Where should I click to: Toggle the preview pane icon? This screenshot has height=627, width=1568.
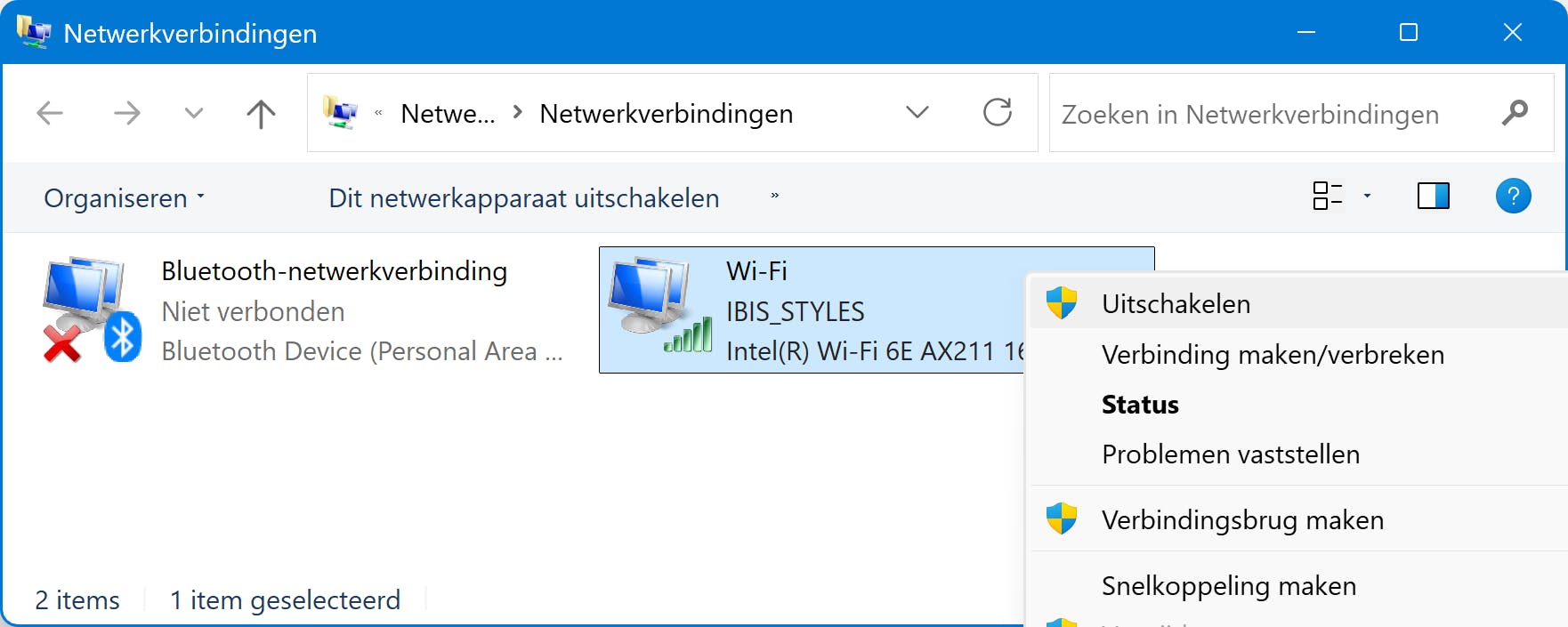1433,196
